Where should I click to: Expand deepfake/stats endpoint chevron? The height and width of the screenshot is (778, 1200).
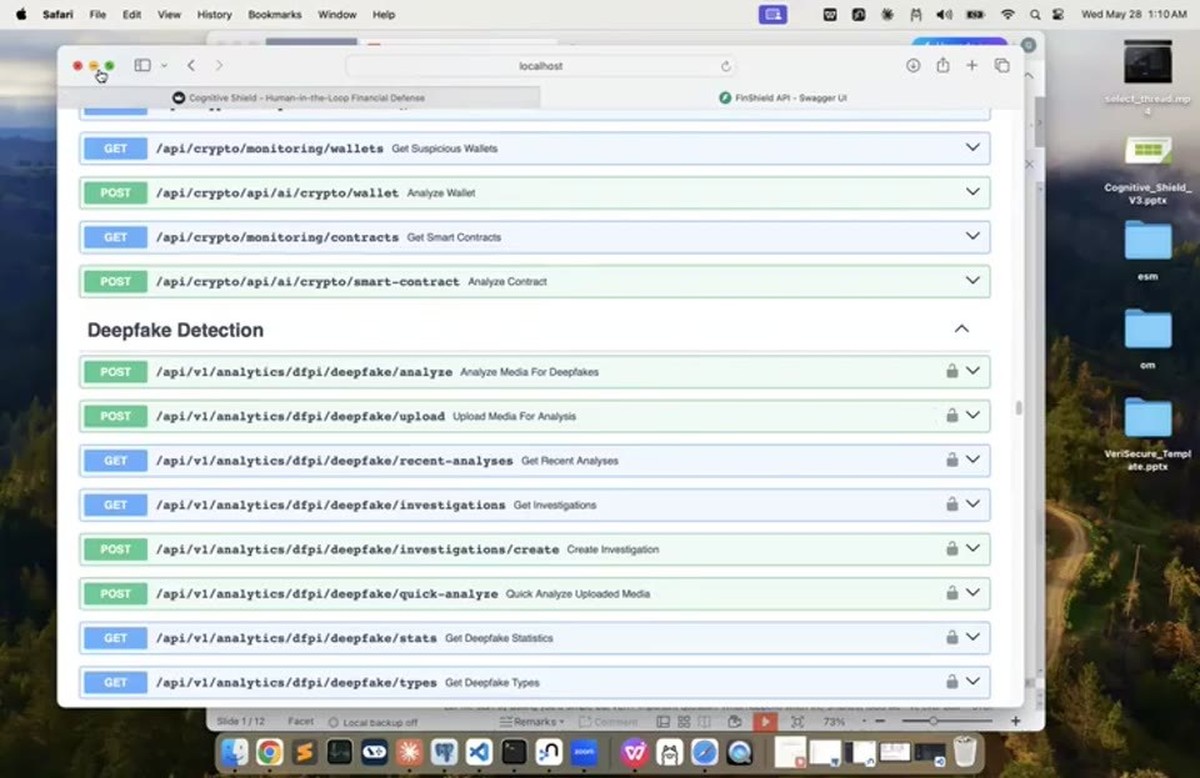[x=972, y=637]
